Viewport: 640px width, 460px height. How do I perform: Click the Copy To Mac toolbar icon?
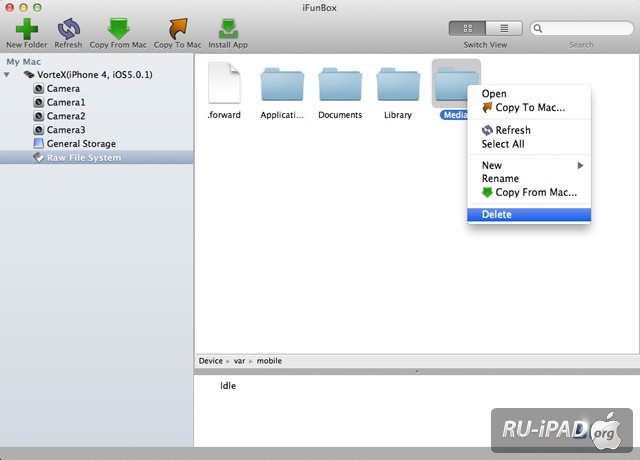coord(178,29)
